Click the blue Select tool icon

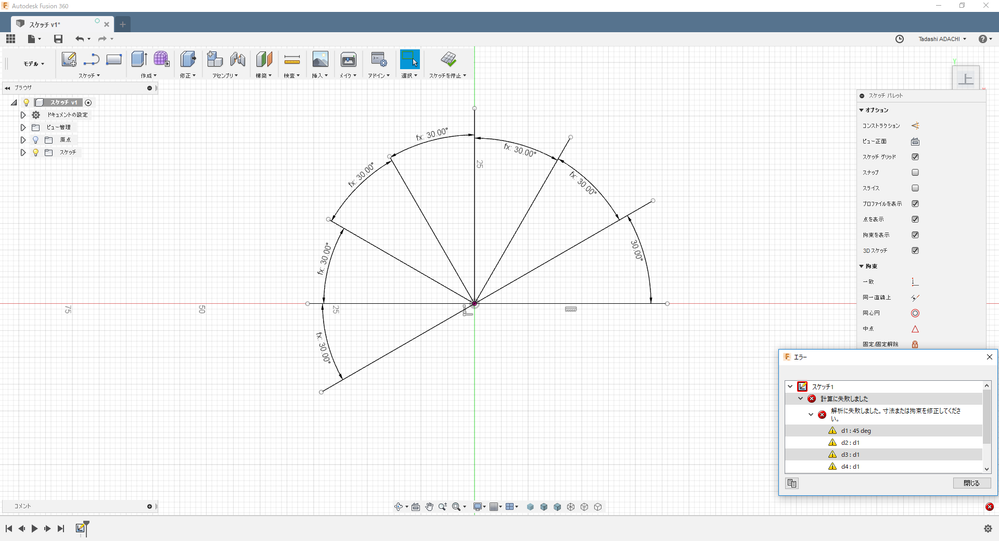click(x=410, y=59)
